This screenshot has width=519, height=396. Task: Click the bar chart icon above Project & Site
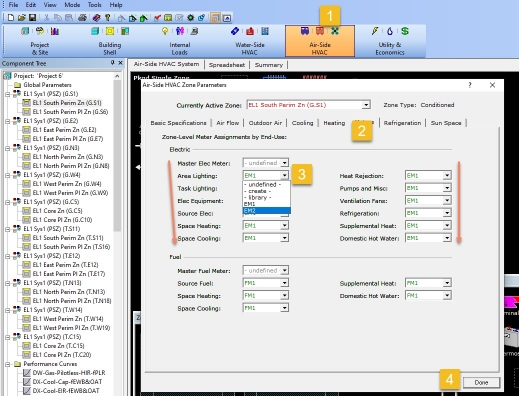click(x=55, y=31)
